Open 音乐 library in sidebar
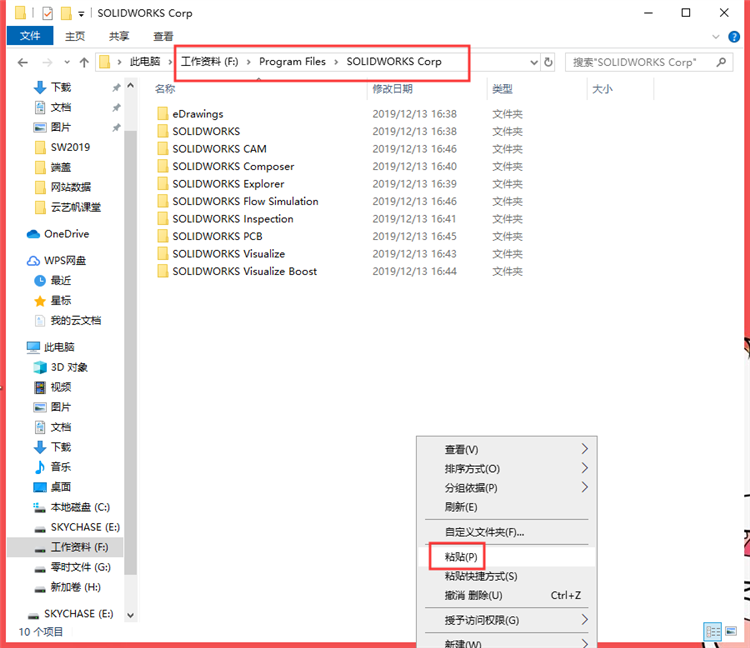 61,467
